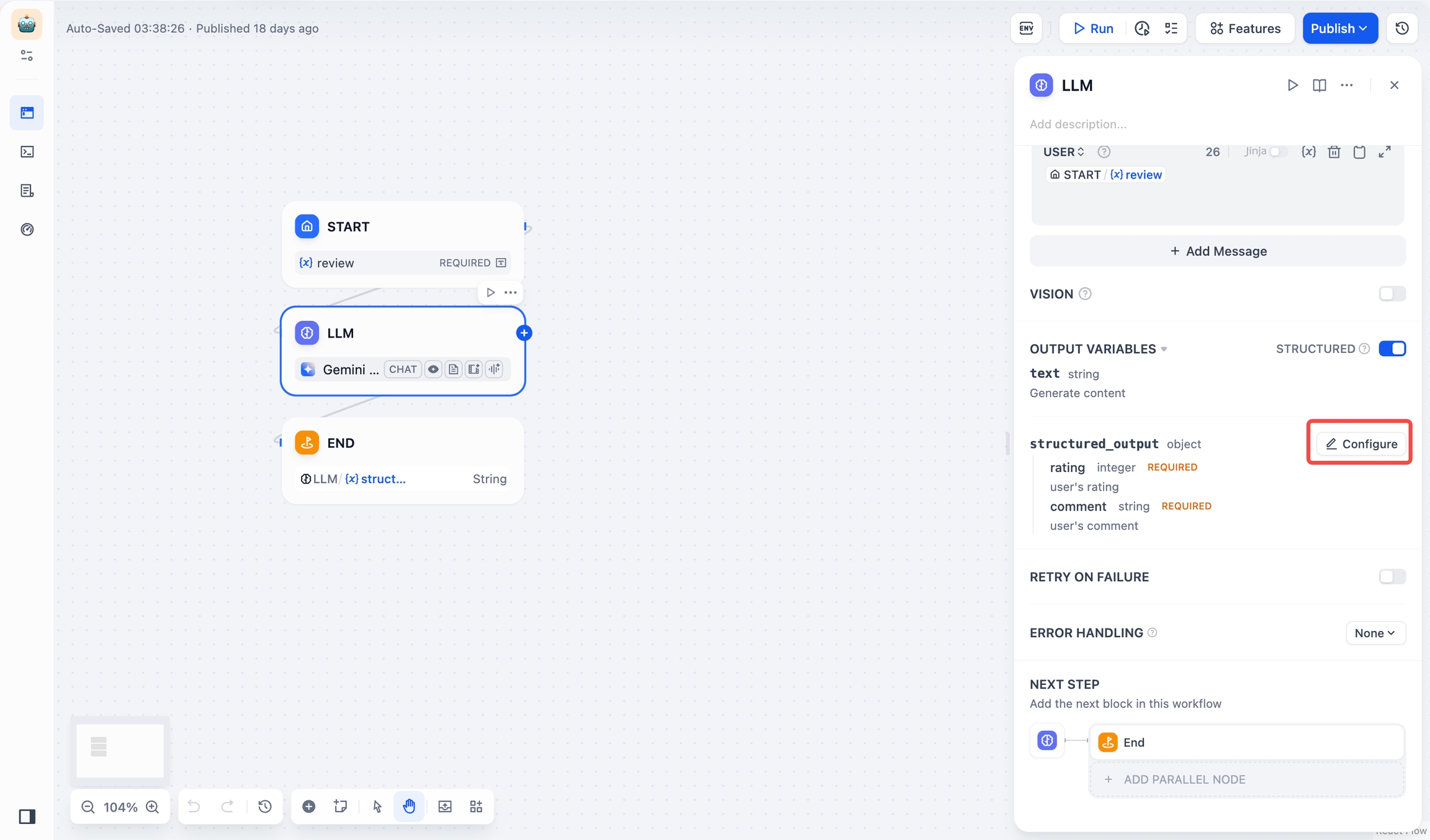Click the Add Message button

[x=1218, y=251]
